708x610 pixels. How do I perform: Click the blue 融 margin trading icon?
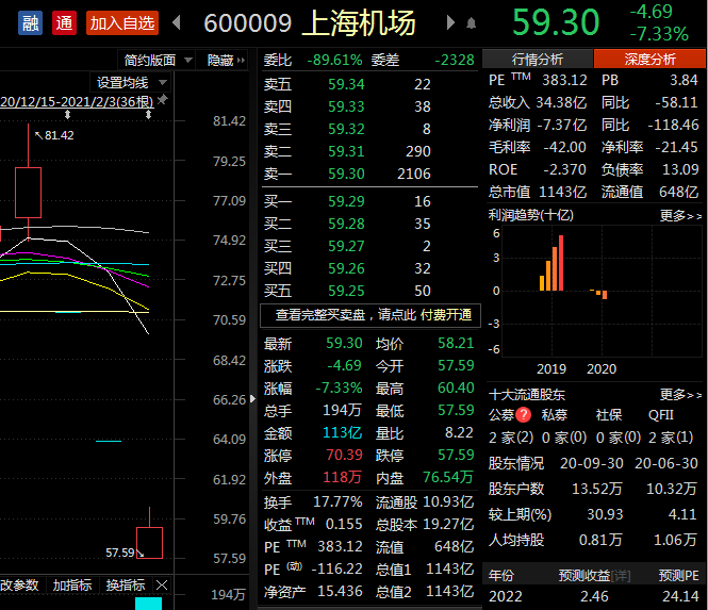click(30, 23)
